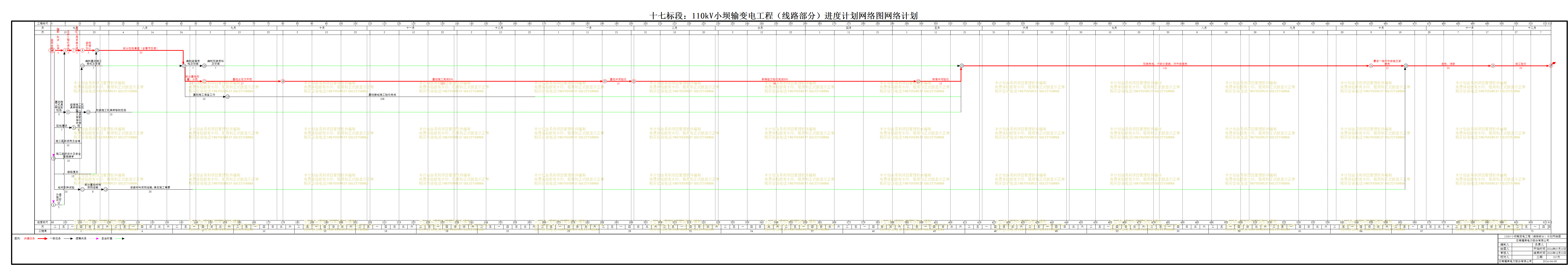1568x265 pixels.
Task: Select node 11 after 地材取样试验
Action: tap(82, 189)
